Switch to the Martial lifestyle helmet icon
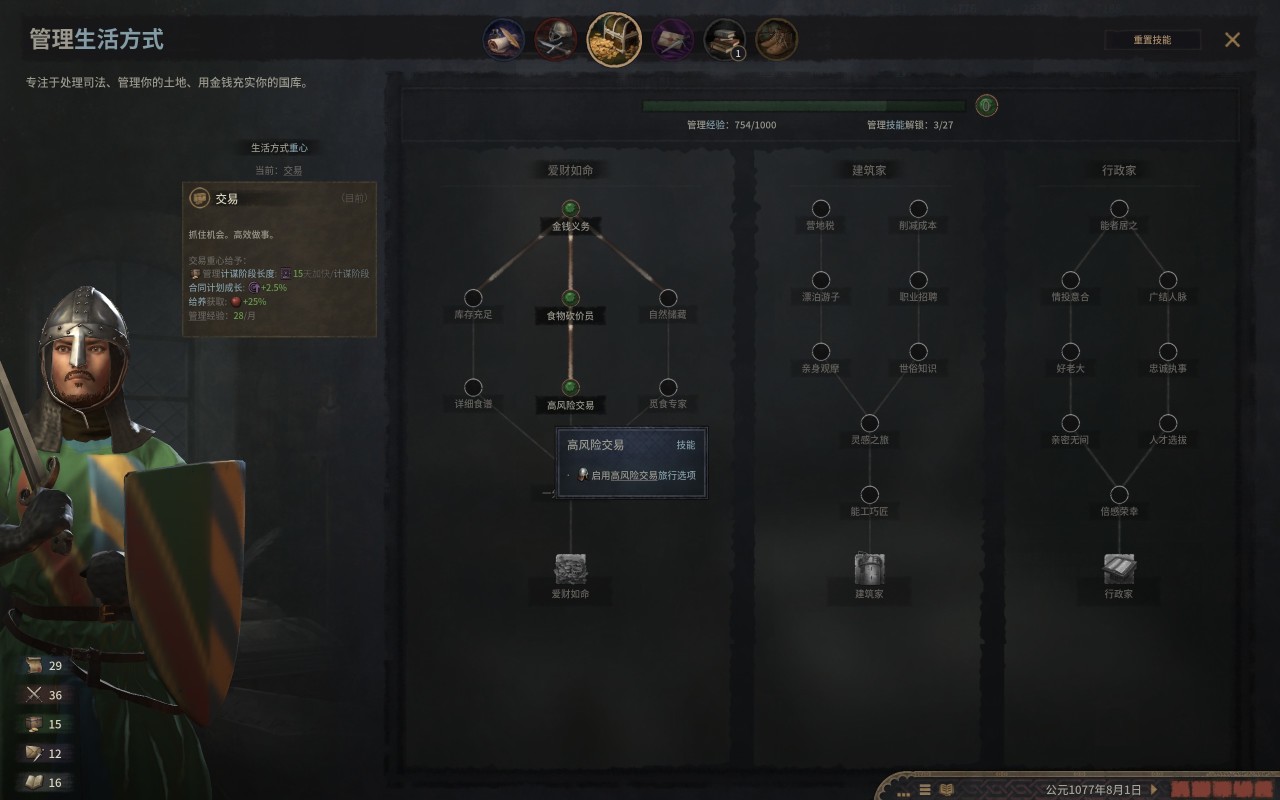Screen dimensions: 1280x800 tap(555, 40)
